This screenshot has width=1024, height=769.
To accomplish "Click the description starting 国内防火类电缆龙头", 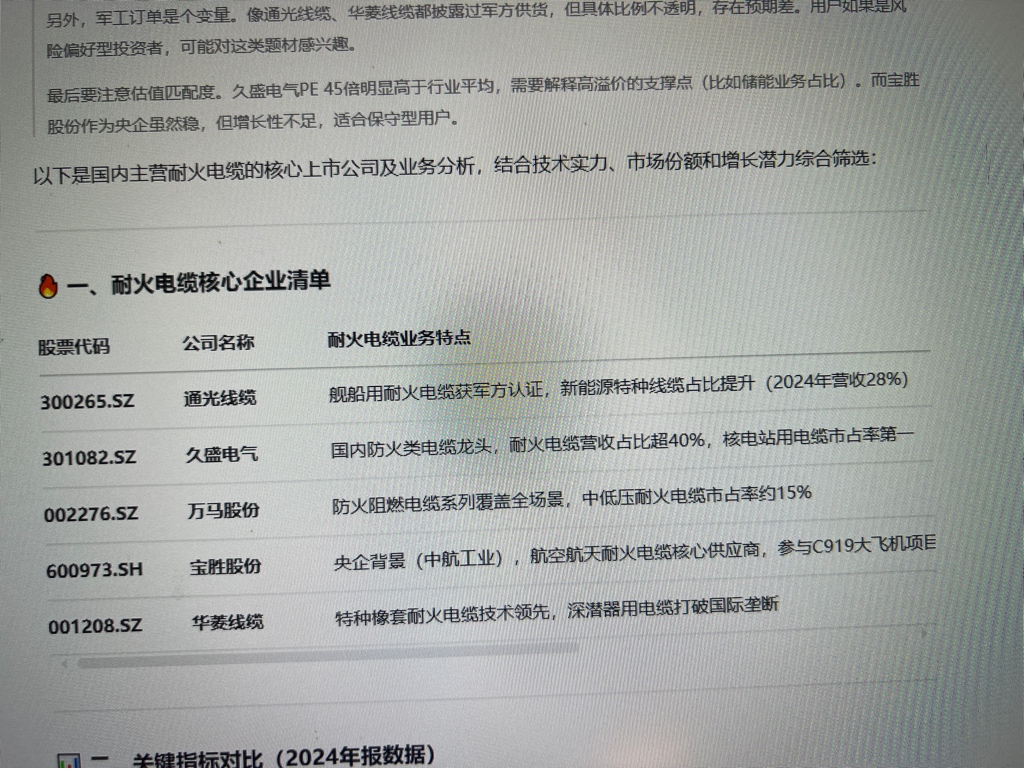I will pyautogui.click(x=622, y=443).
